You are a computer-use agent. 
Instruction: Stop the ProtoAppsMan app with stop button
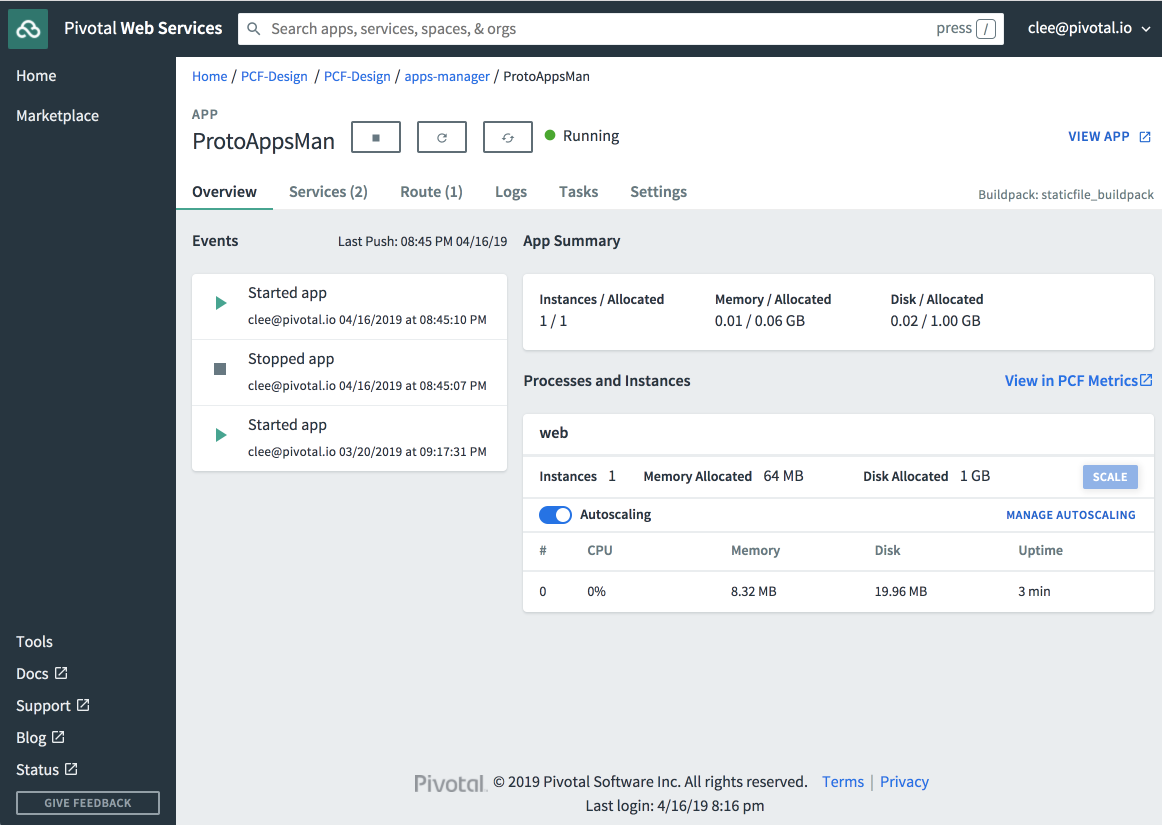[x=376, y=137]
